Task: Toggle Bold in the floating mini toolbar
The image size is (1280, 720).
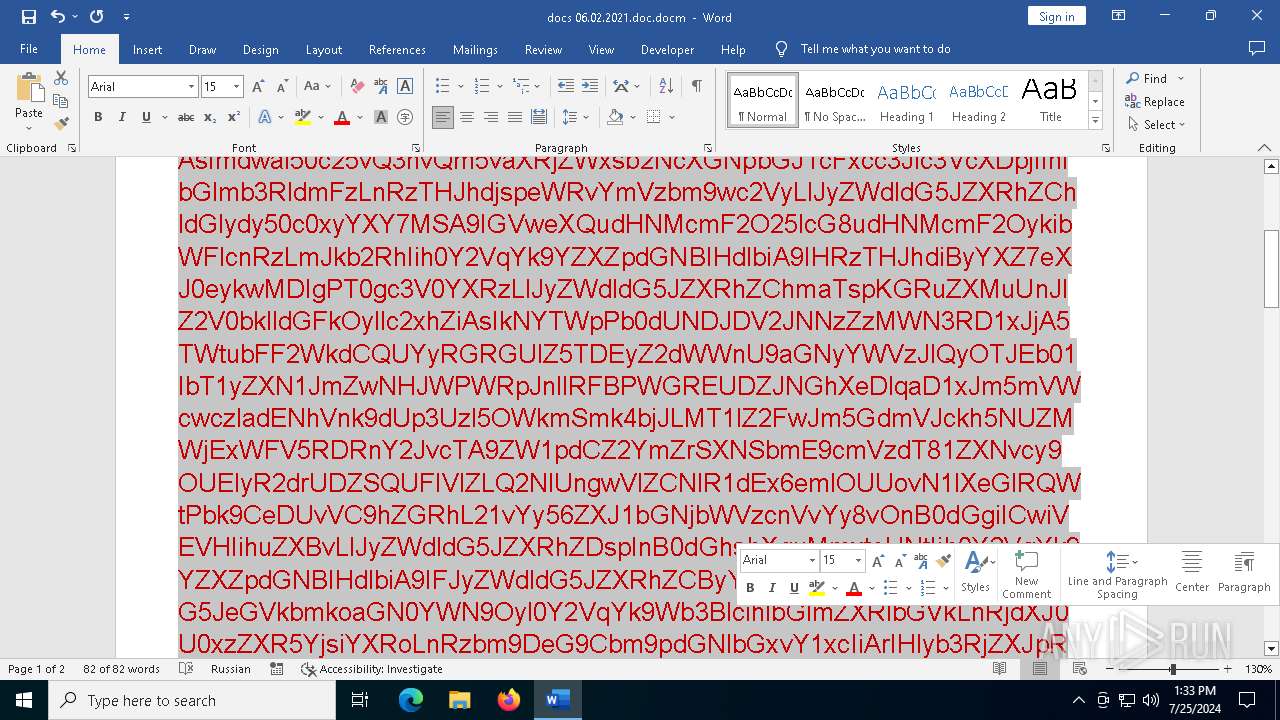Action: [x=750, y=588]
